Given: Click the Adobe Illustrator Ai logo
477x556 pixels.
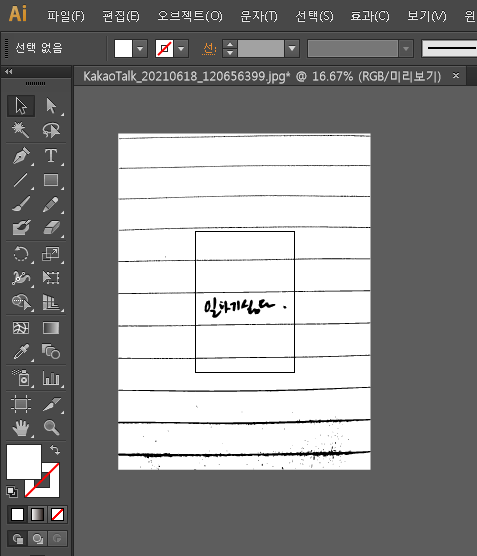Looking at the screenshot, I should pos(18,14).
